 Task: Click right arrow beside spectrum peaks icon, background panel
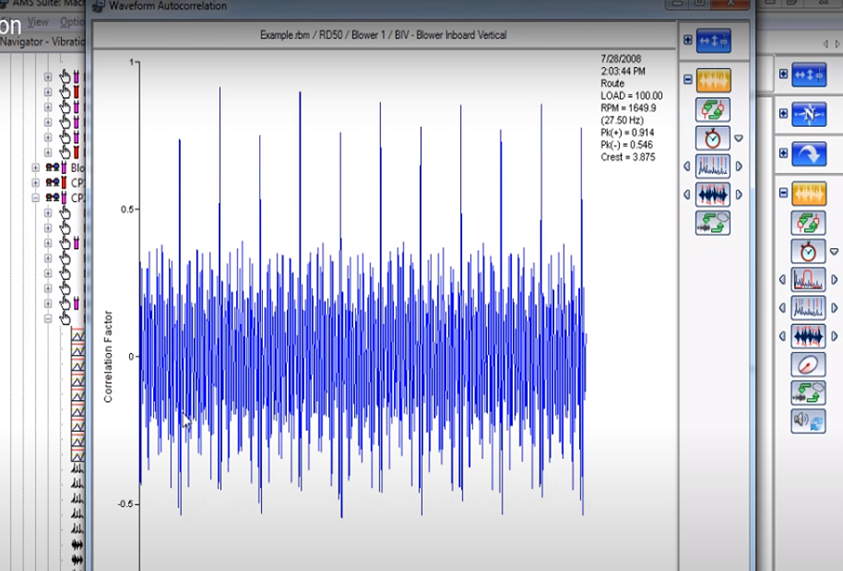[834, 308]
